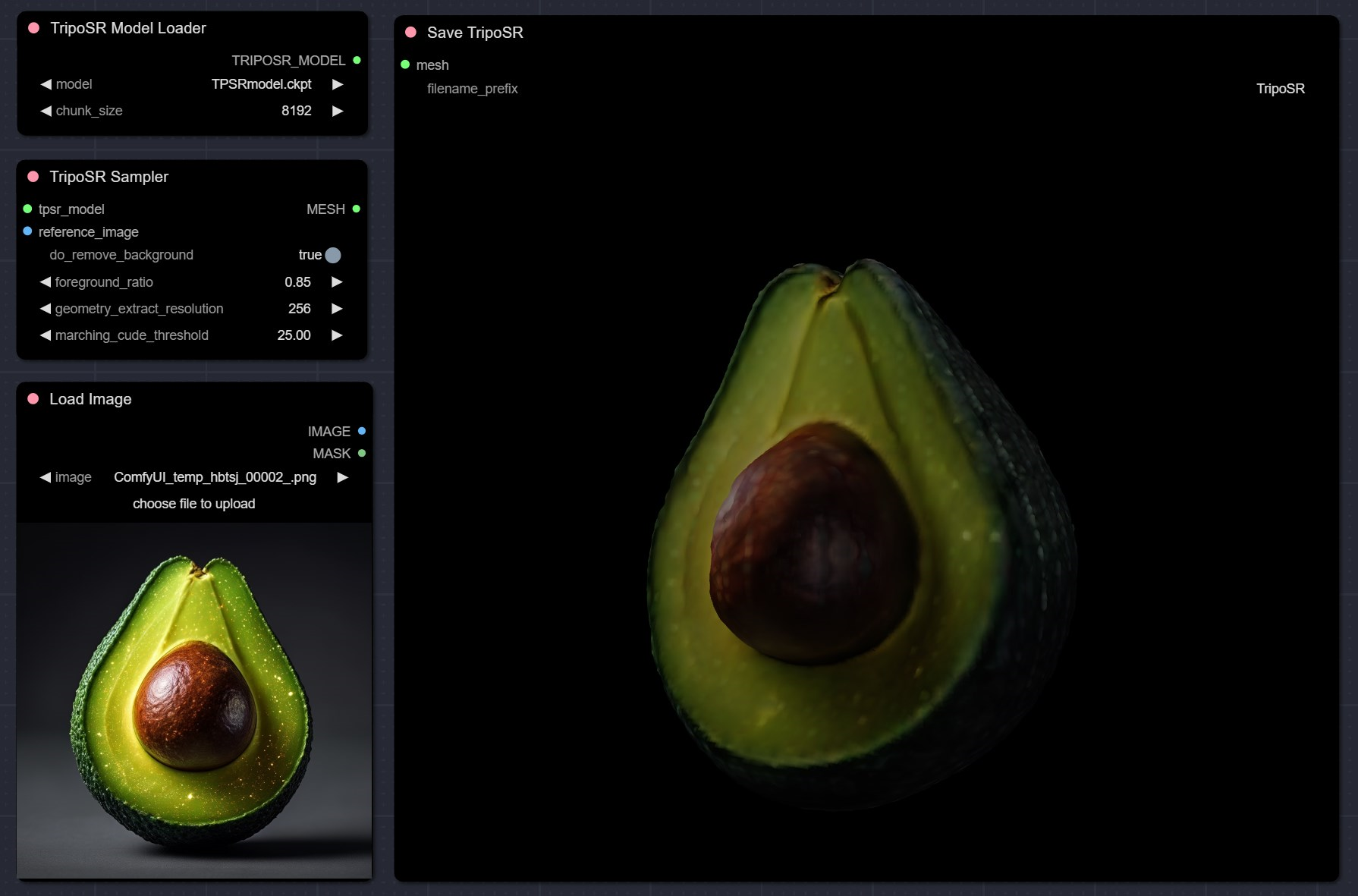1358x896 pixels.
Task: Collapse the TripoSR Sampler node dot
Action: coord(33,177)
